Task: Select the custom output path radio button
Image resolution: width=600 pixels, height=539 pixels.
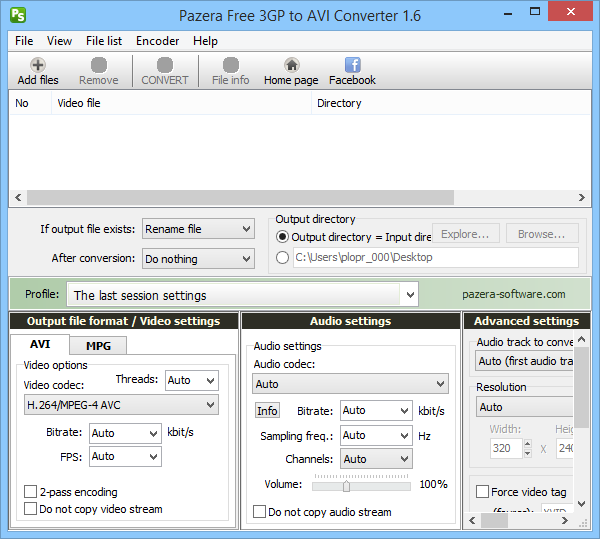Action: pyautogui.click(x=282, y=257)
